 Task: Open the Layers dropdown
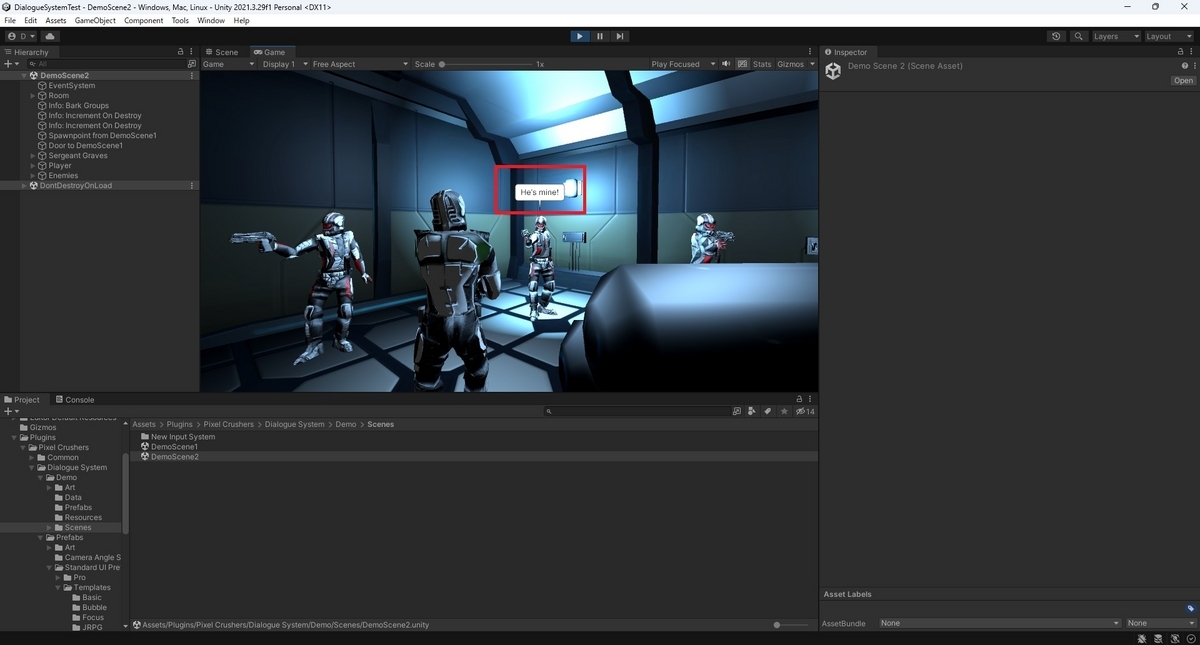click(1115, 36)
